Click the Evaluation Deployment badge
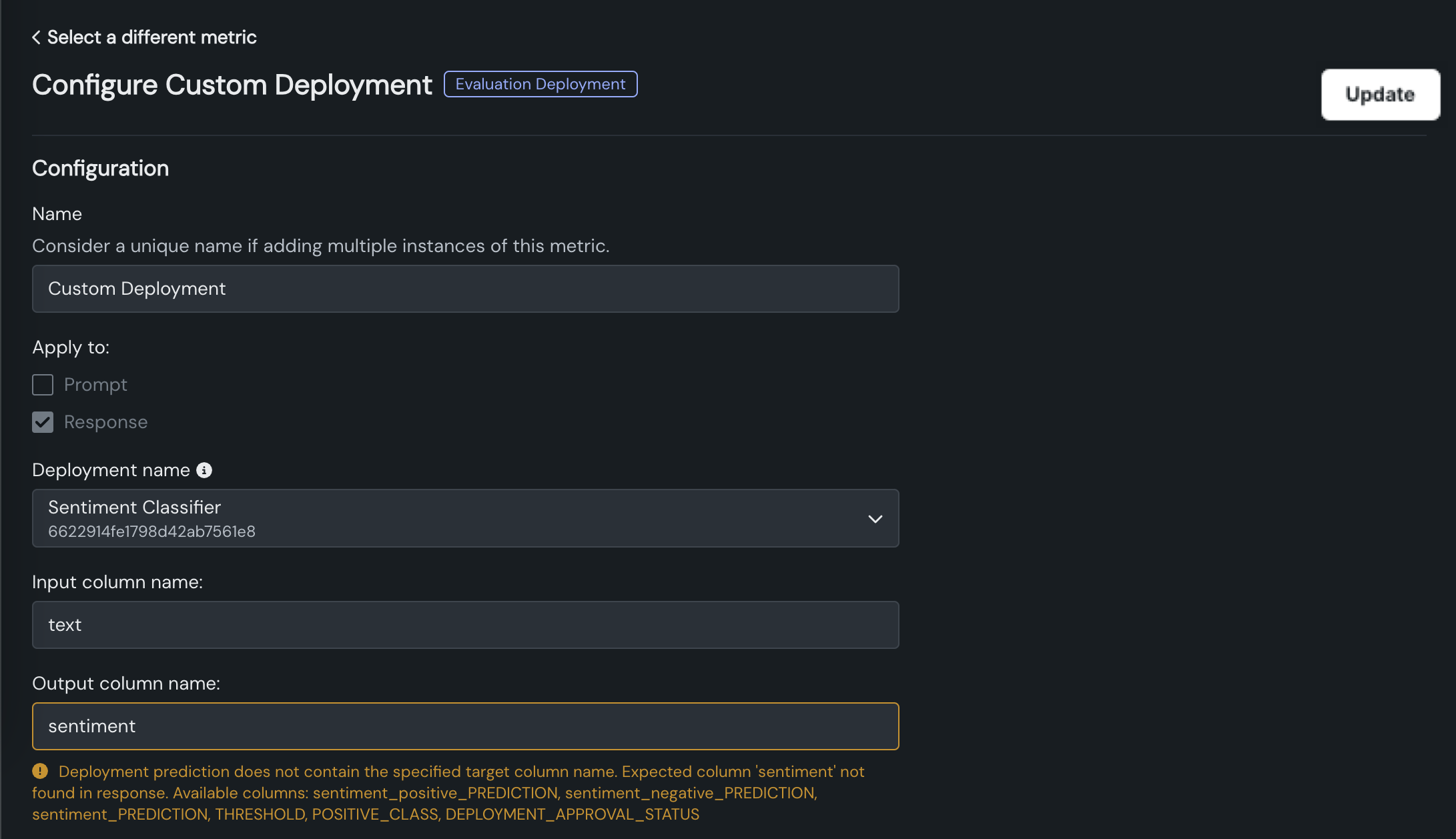This screenshot has height=839, width=1456. tap(540, 84)
